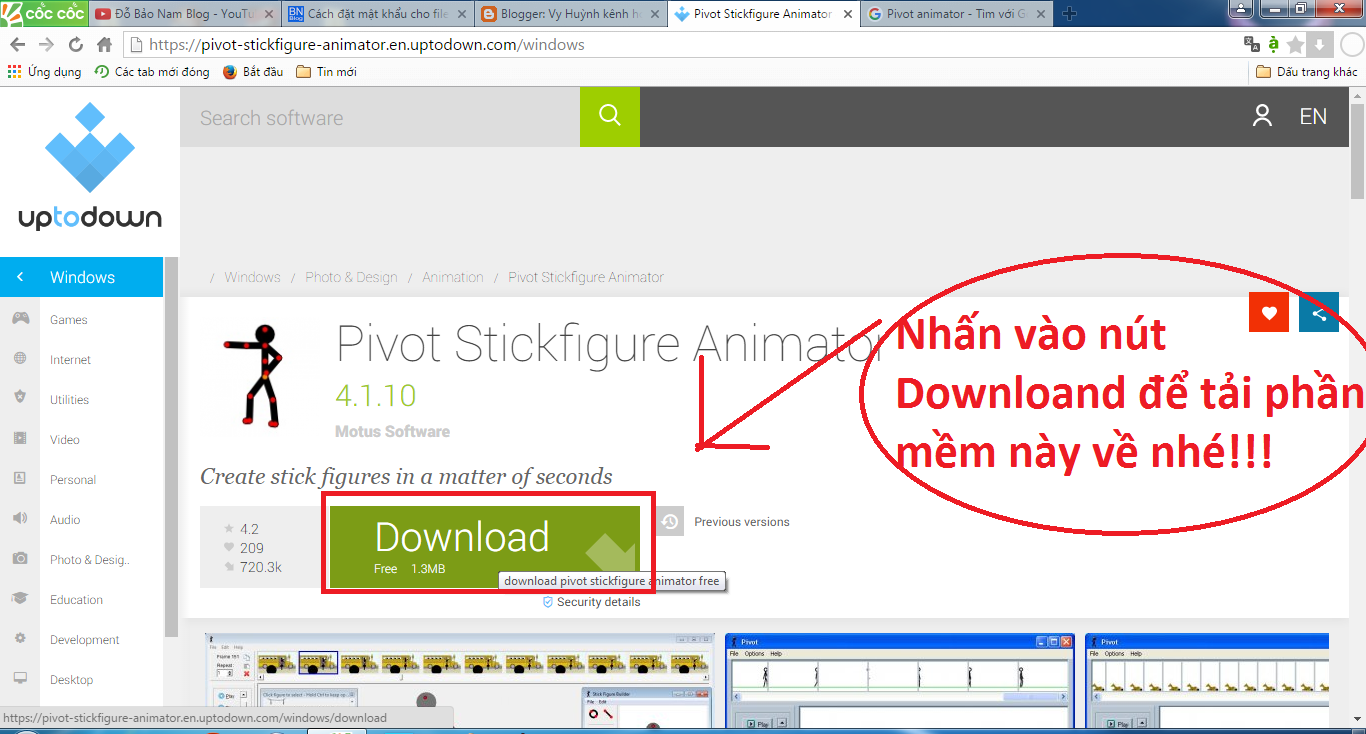This screenshot has height=734, width=1366.
Task: Open the Ứng dụng apps bookmark
Action: click(x=44, y=72)
